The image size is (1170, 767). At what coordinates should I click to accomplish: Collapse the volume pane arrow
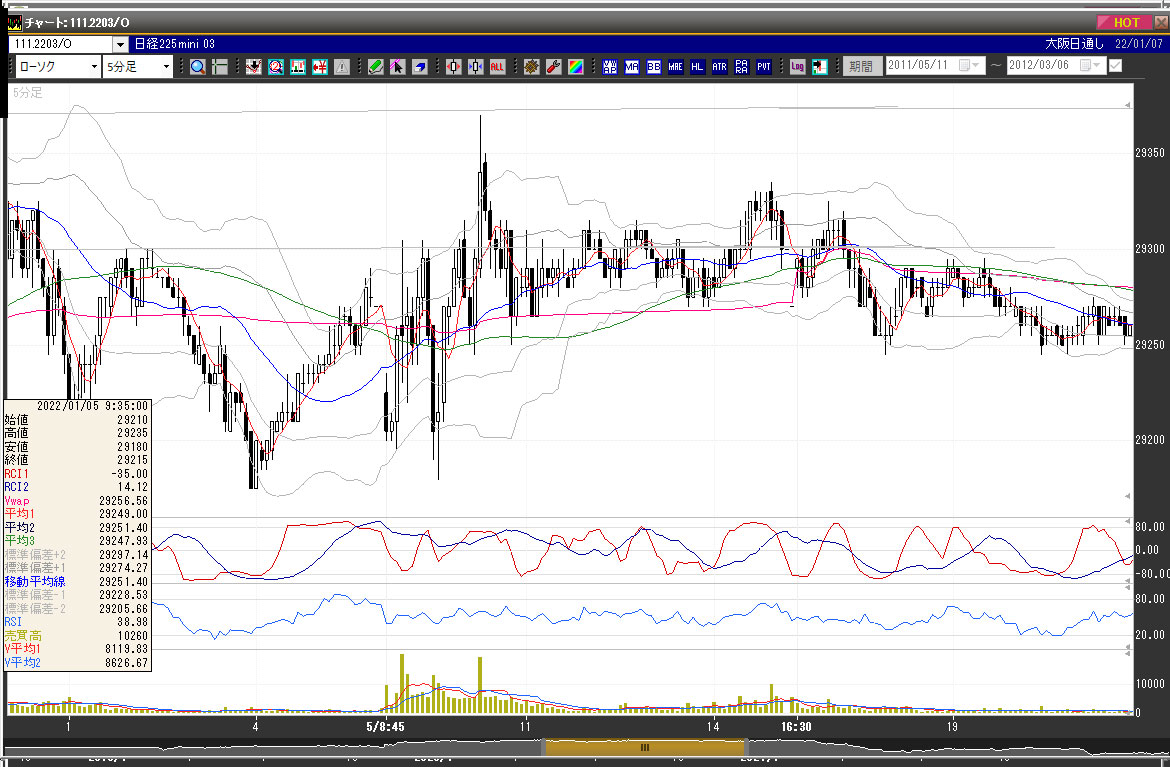[1127, 653]
